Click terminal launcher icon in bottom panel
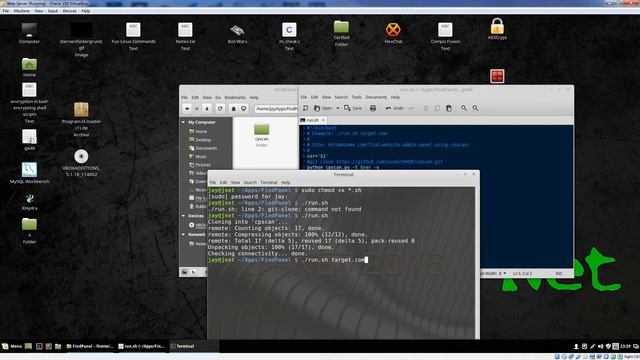Image resolution: width=640 pixels, height=360 pixels. click(39, 346)
